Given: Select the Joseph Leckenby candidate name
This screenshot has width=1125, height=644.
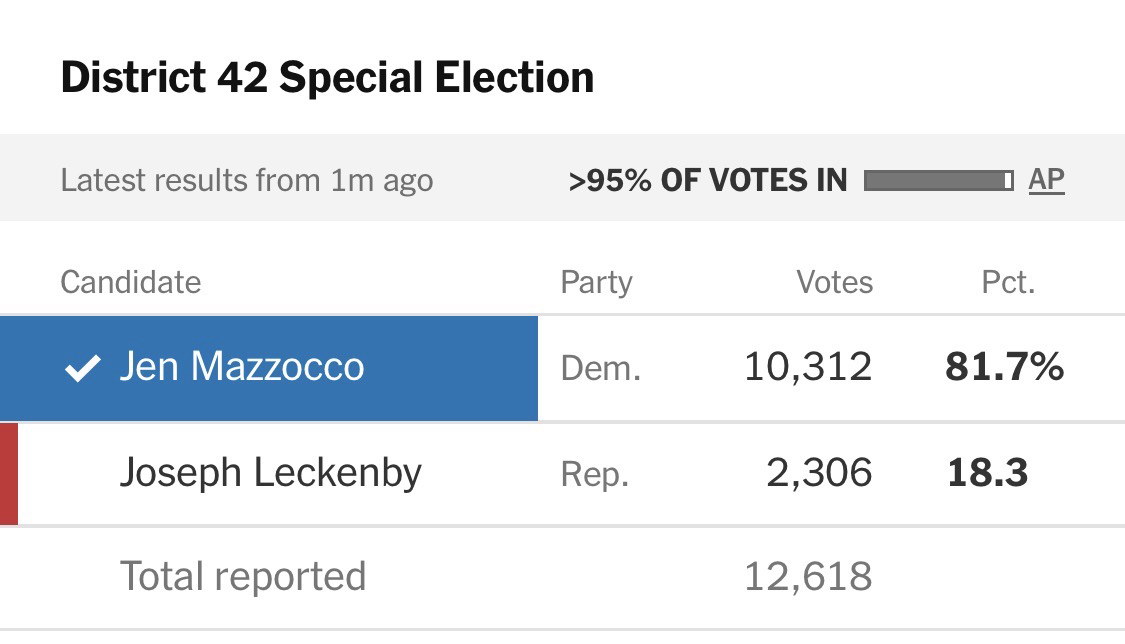Looking at the screenshot, I should pyautogui.click(x=270, y=472).
